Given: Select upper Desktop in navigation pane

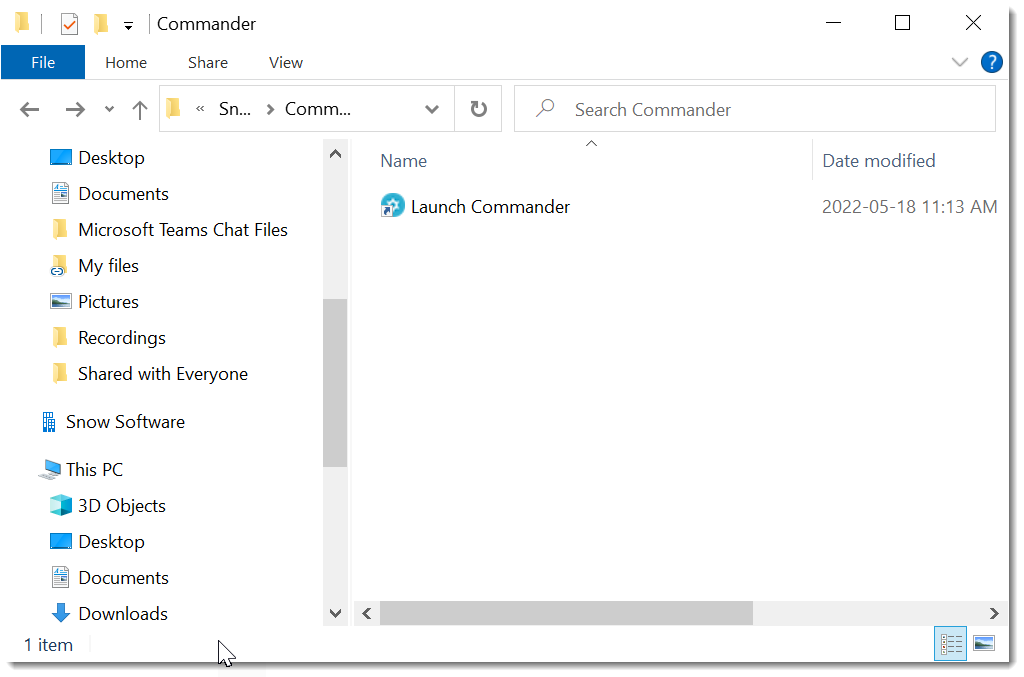Looking at the screenshot, I should tap(111, 158).
